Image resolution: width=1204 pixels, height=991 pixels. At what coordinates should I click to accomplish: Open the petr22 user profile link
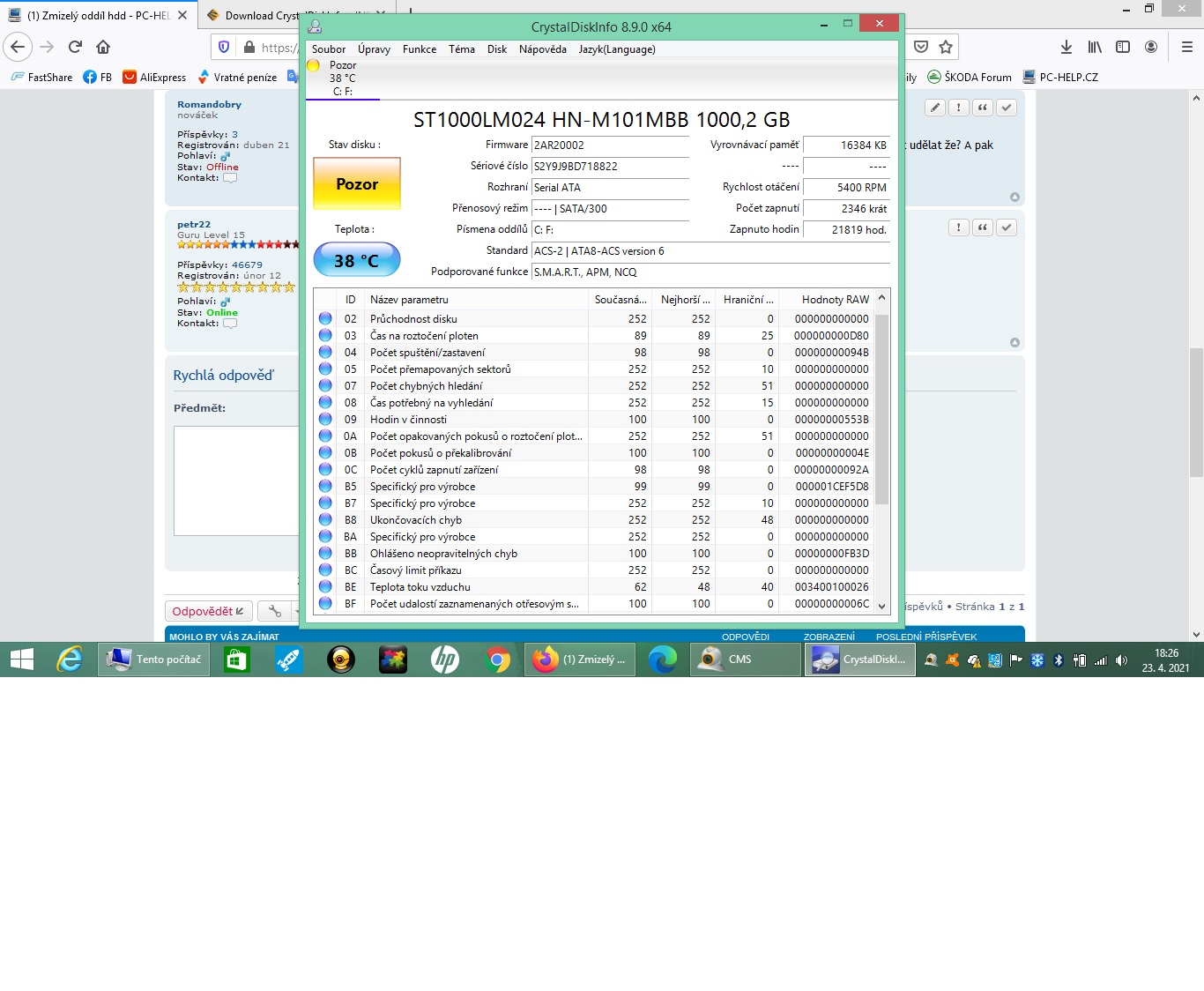(x=194, y=225)
